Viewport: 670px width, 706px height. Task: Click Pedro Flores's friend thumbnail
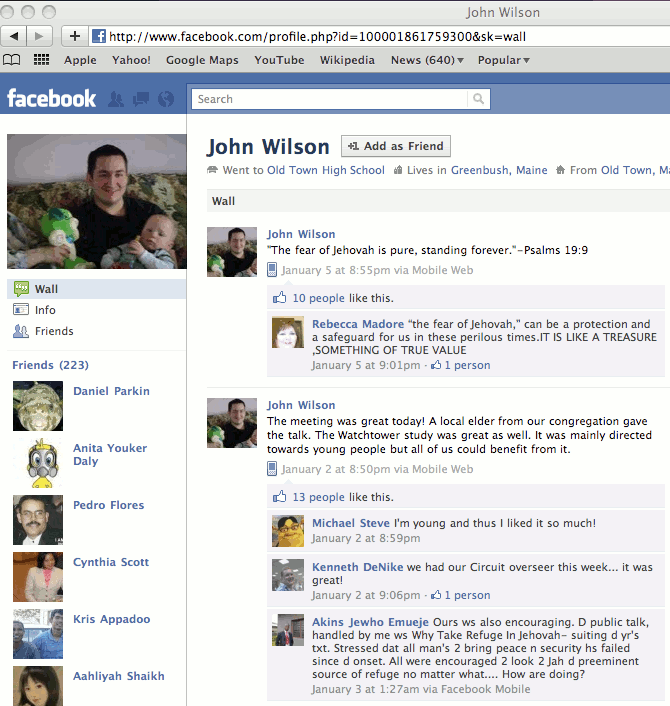point(38,520)
